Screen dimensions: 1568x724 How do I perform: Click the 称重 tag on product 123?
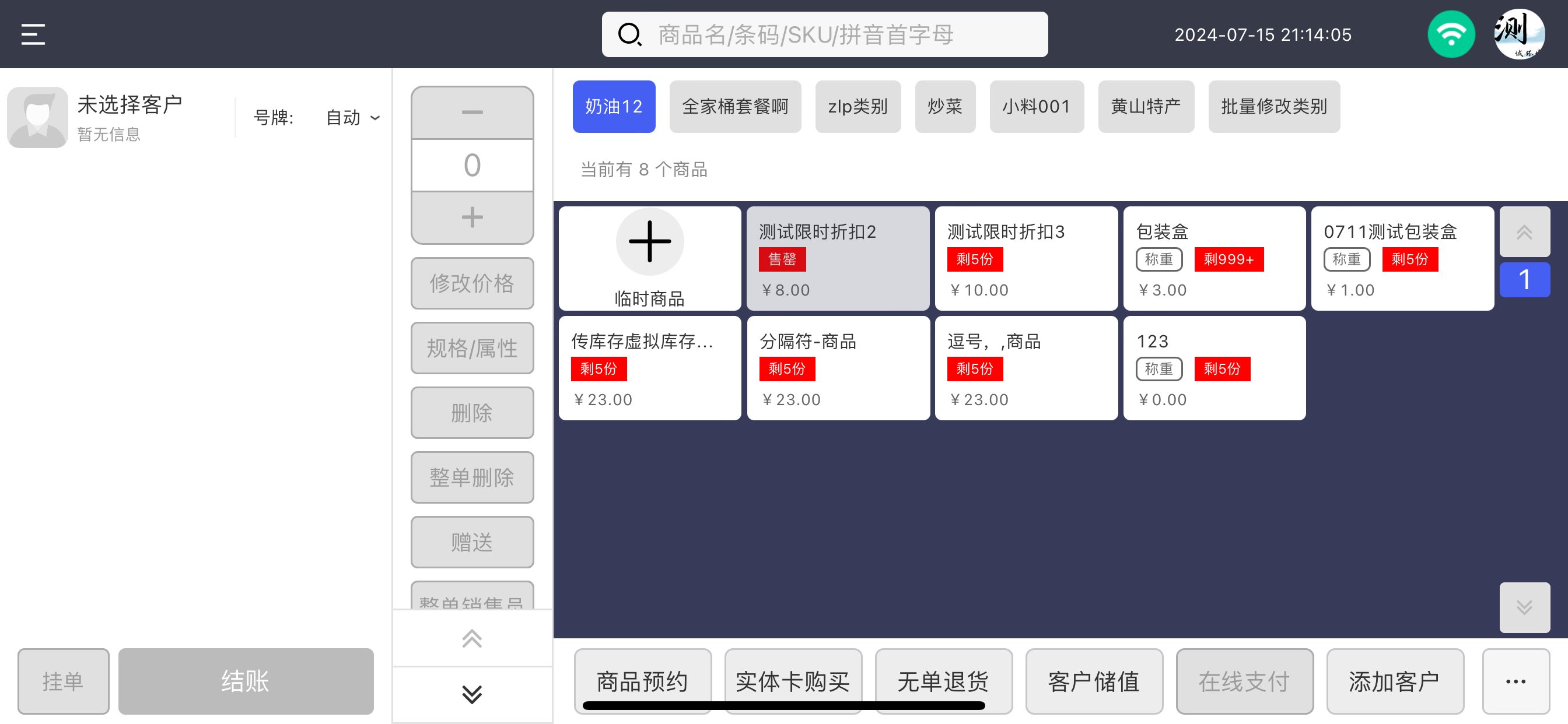[1158, 368]
